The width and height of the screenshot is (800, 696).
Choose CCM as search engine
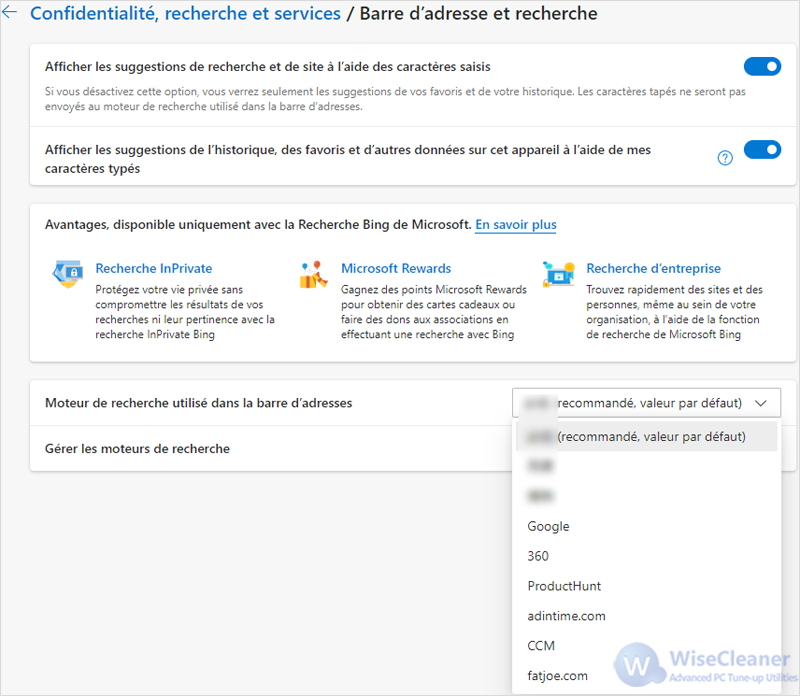pos(646,645)
